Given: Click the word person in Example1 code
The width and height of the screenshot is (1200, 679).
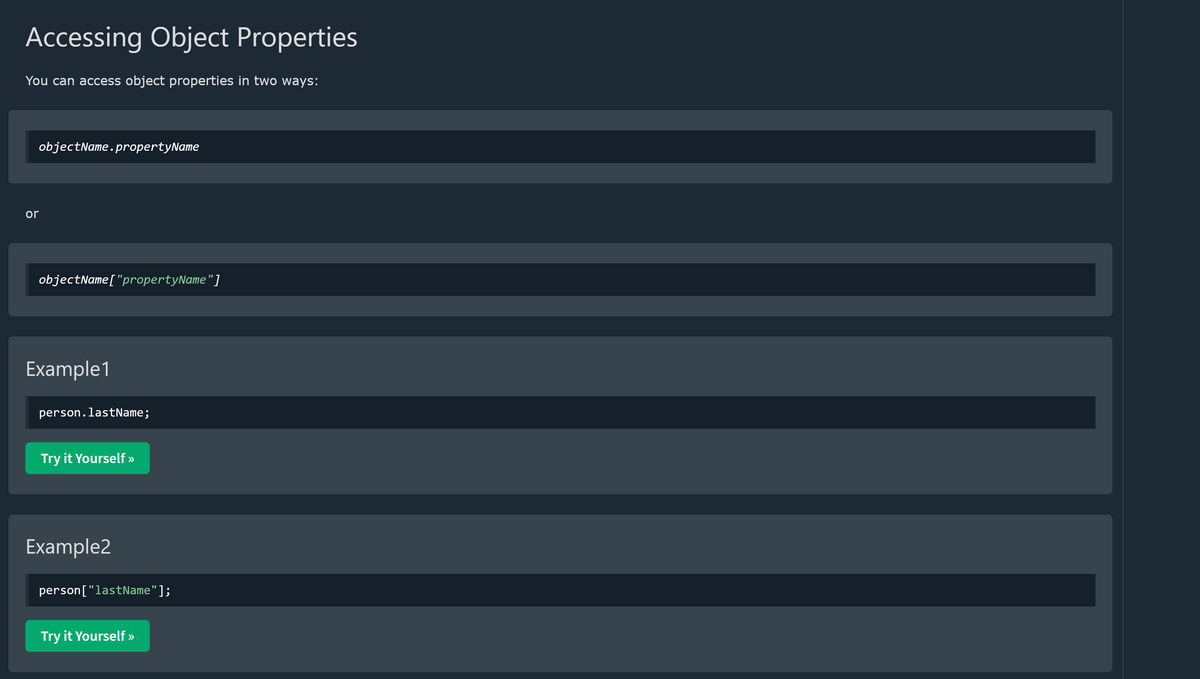Looking at the screenshot, I should point(59,412).
